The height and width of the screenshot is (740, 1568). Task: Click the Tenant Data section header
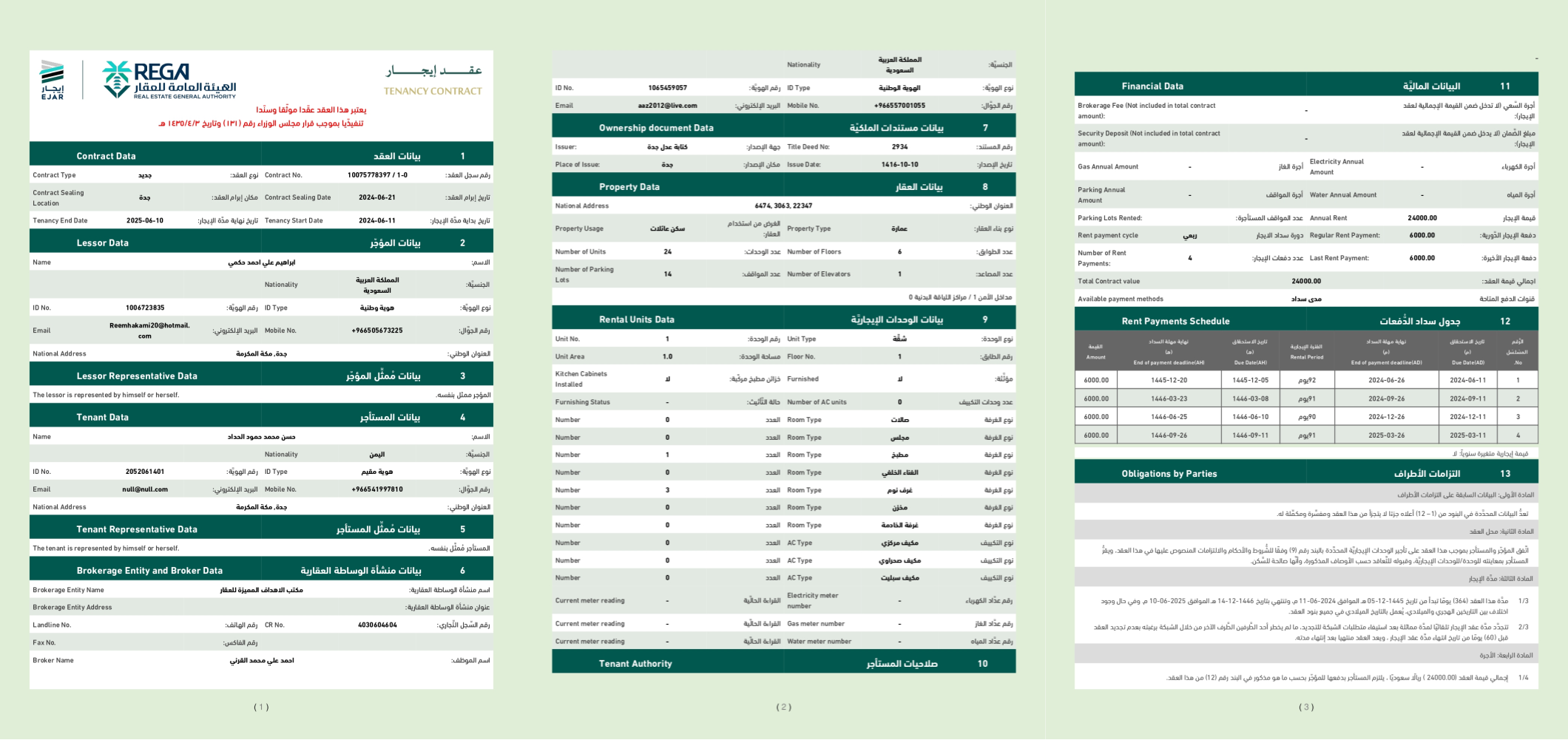[x=102, y=417]
